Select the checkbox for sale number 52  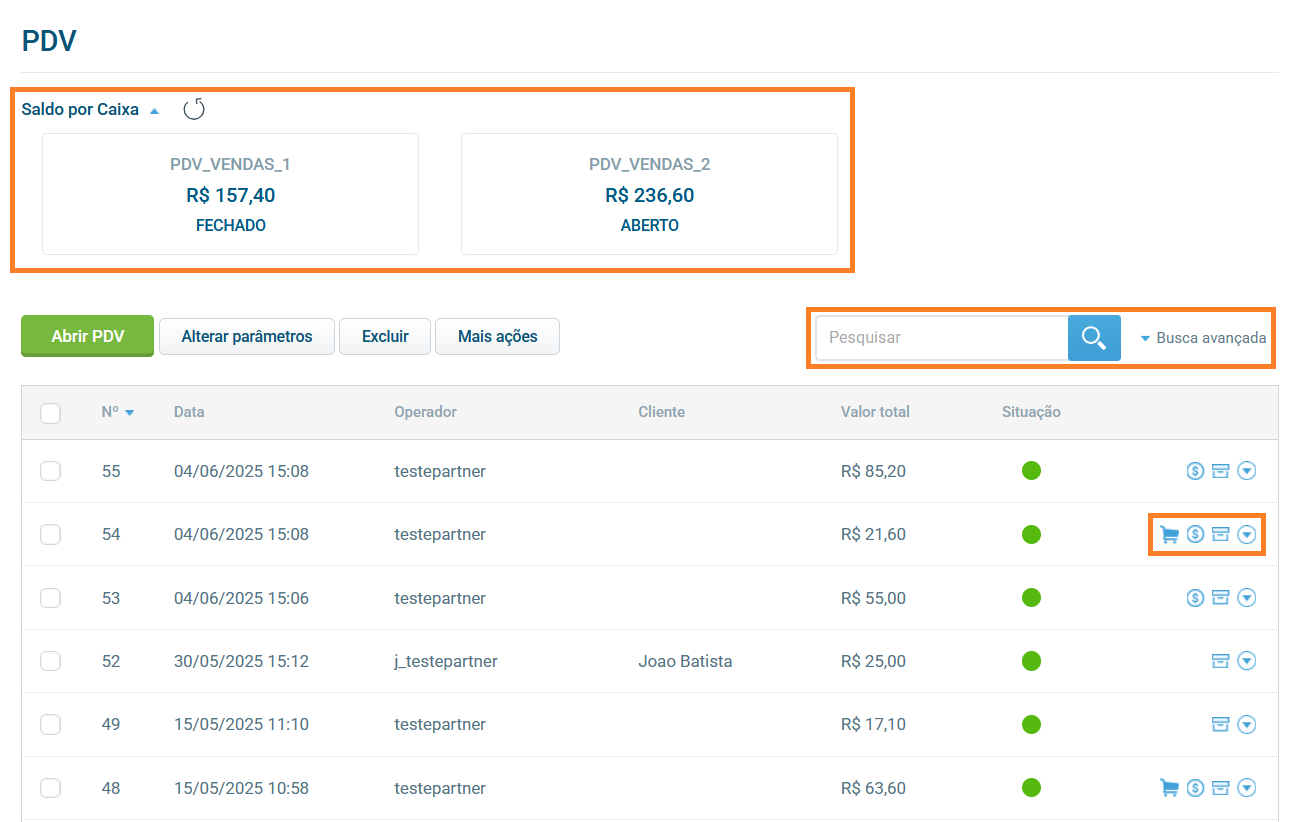tap(51, 661)
